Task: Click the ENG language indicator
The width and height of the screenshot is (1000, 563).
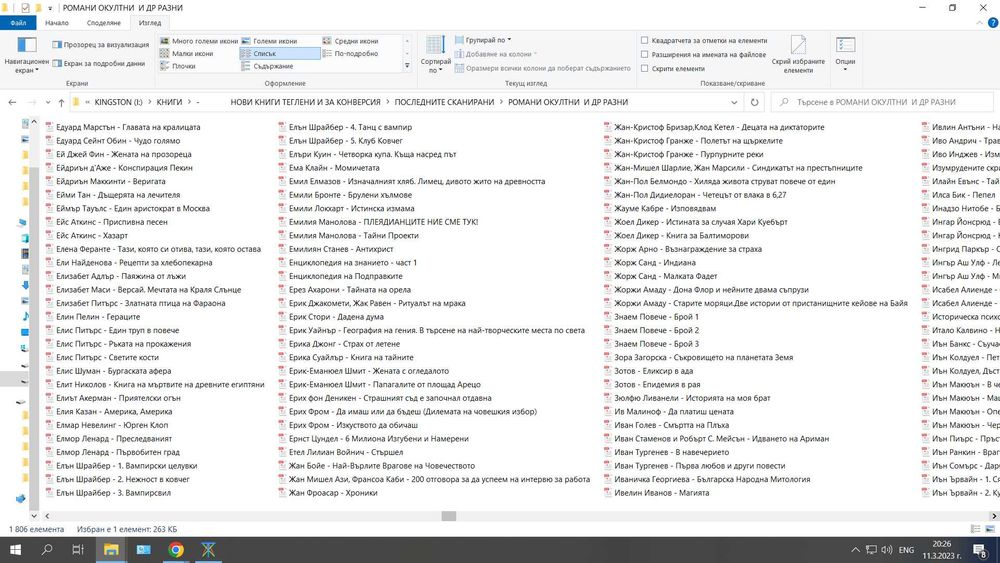Action: pyautogui.click(x=906, y=550)
